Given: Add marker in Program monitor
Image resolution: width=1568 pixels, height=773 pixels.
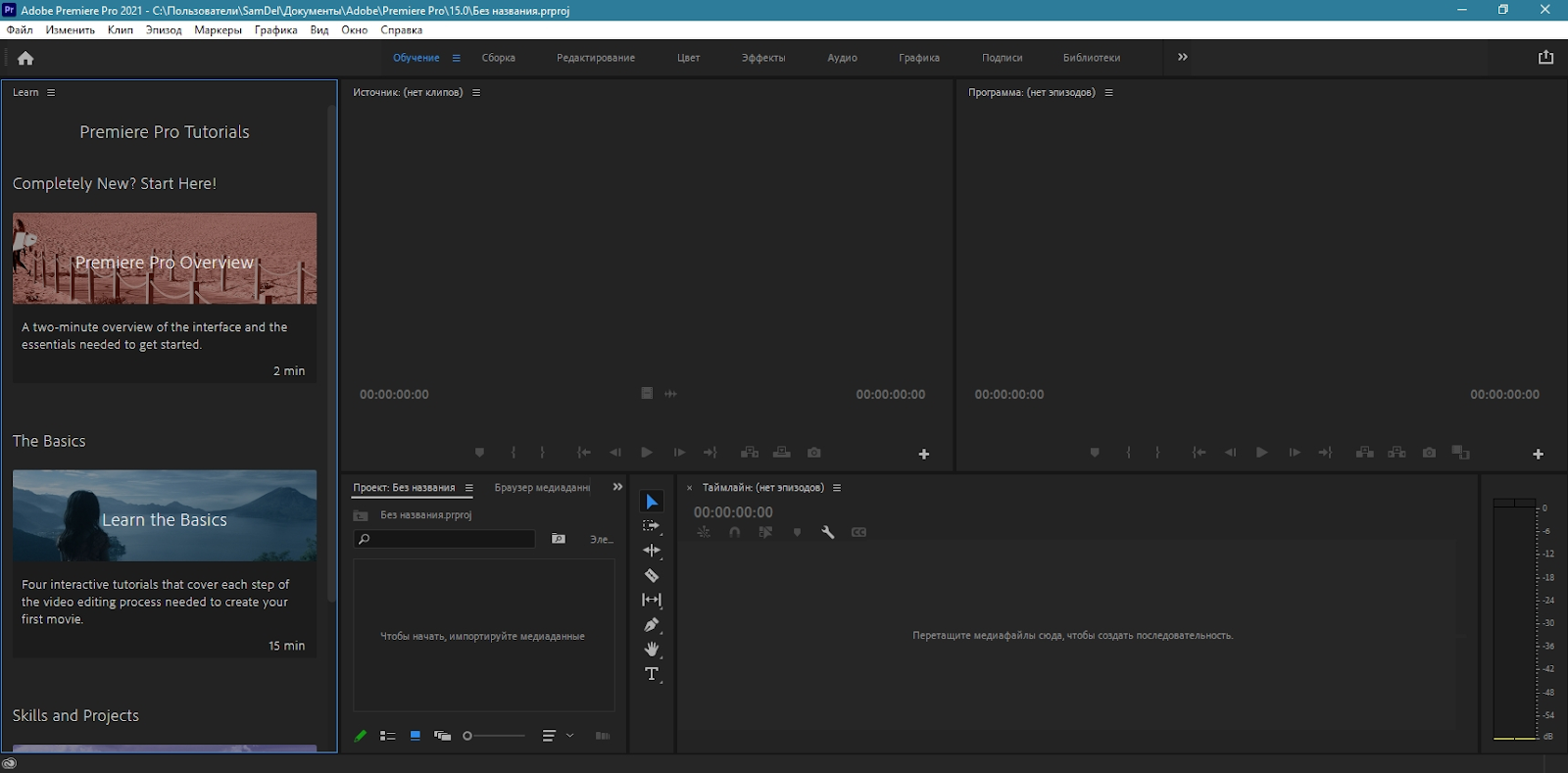Looking at the screenshot, I should point(1095,453).
